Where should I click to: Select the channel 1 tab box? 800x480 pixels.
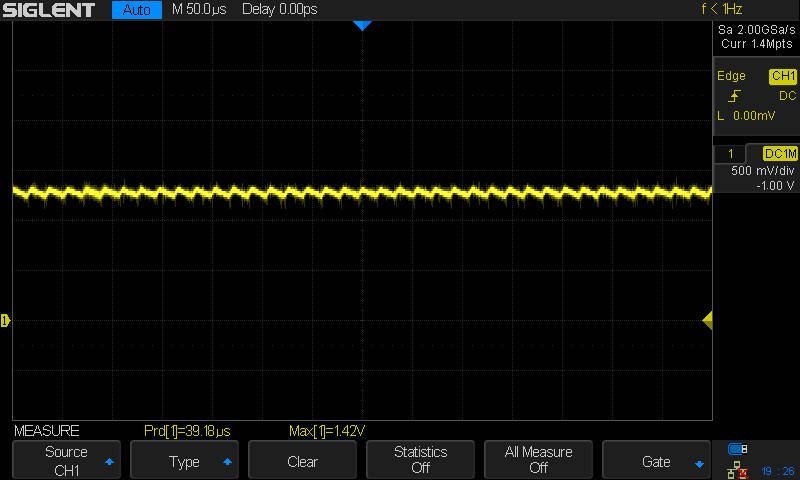click(x=730, y=154)
